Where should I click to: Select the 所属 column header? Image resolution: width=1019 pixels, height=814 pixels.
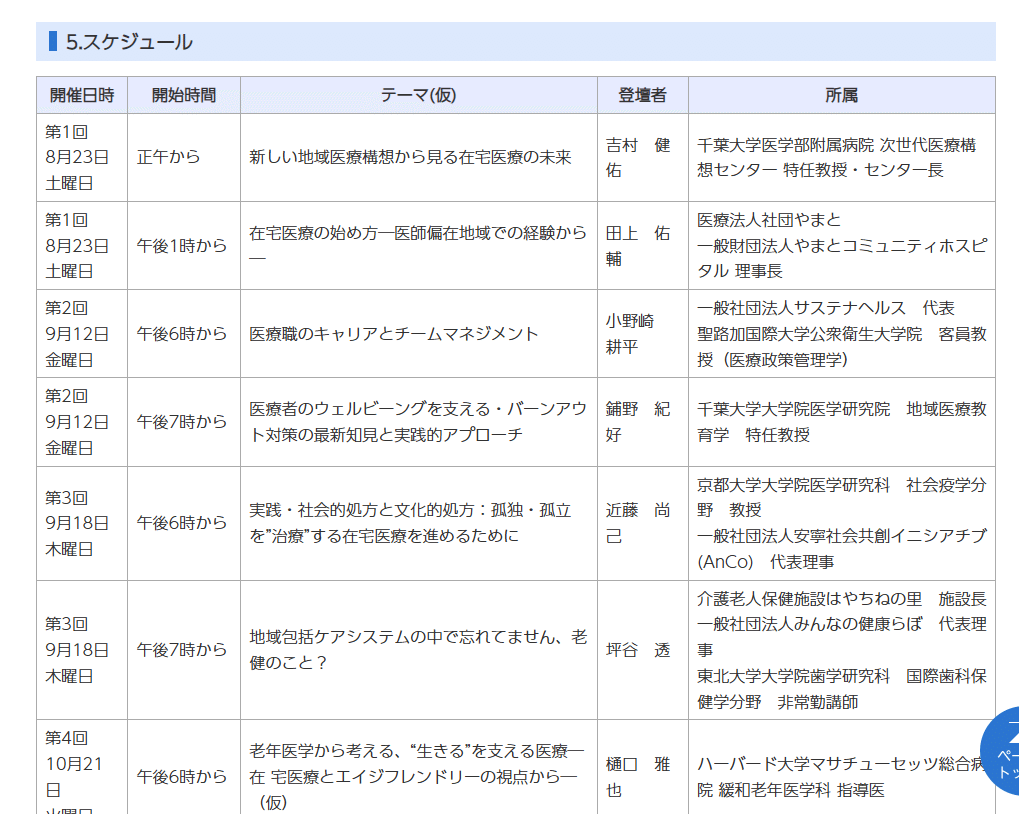click(842, 94)
